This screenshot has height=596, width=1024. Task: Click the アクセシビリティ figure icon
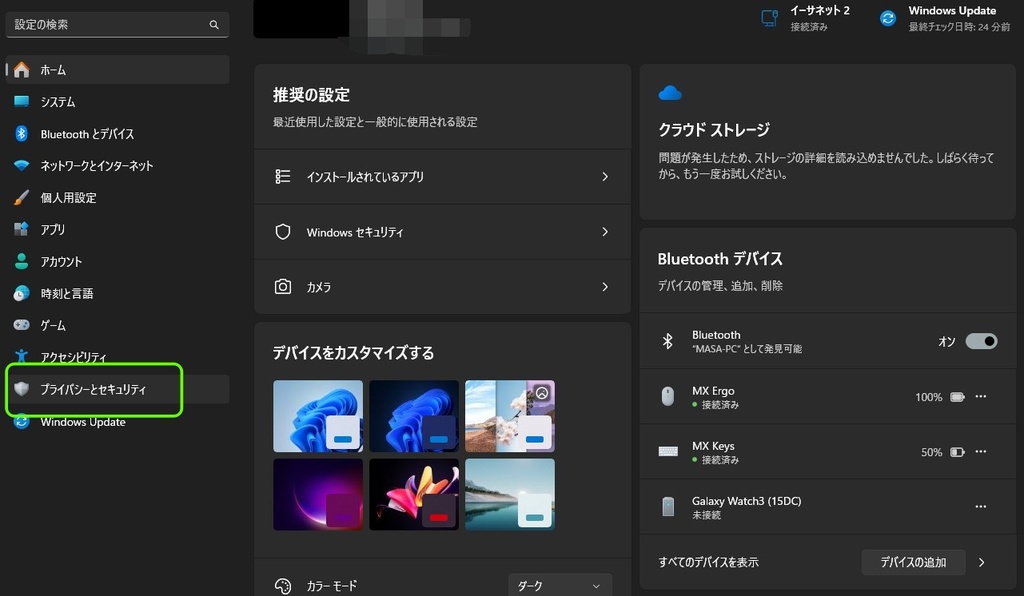(x=22, y=356)
